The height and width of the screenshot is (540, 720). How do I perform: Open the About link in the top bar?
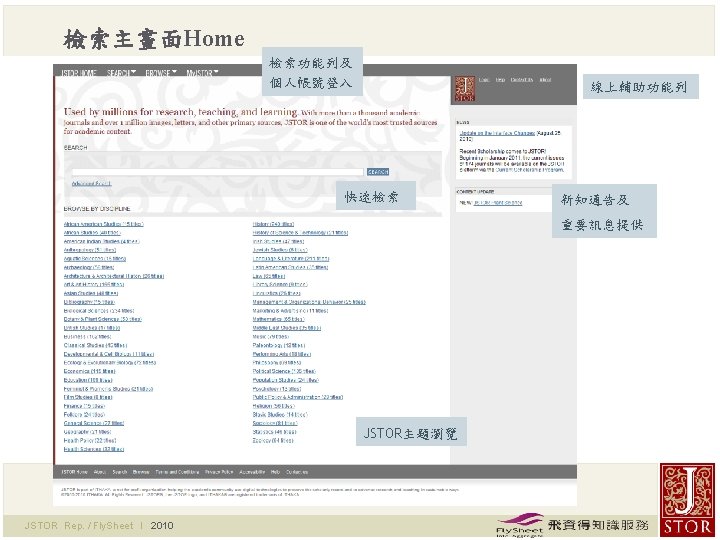click(546, 80)
